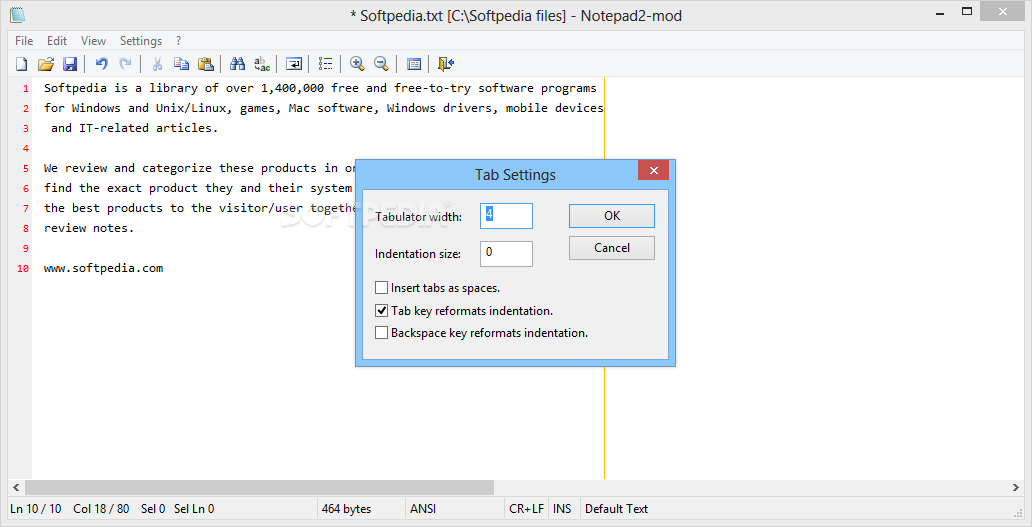This screenshot has width=1032, height=527.
Task: Undo the last edit
Action: (101, 64)
